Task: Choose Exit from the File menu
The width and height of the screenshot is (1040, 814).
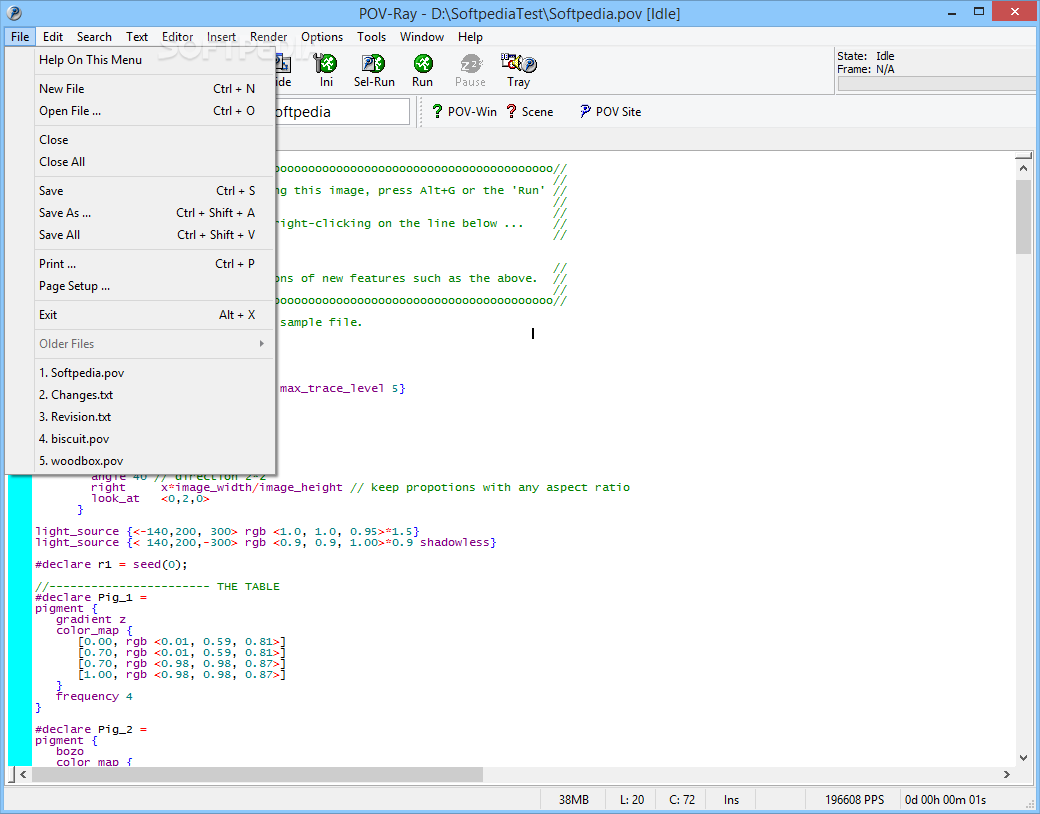Action: (x=155, y=315)
